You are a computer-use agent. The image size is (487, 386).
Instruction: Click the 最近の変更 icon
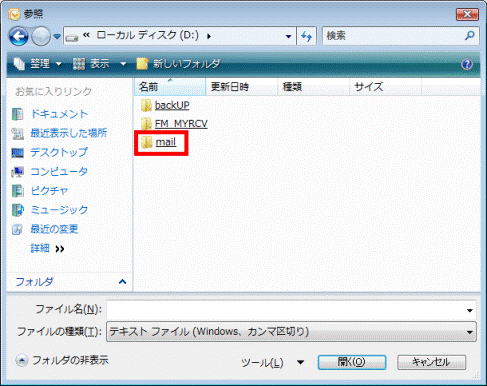[17, 229]
